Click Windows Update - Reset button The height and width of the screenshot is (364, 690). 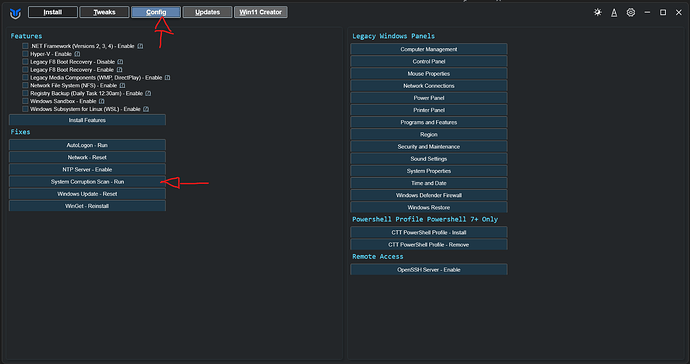87,194
